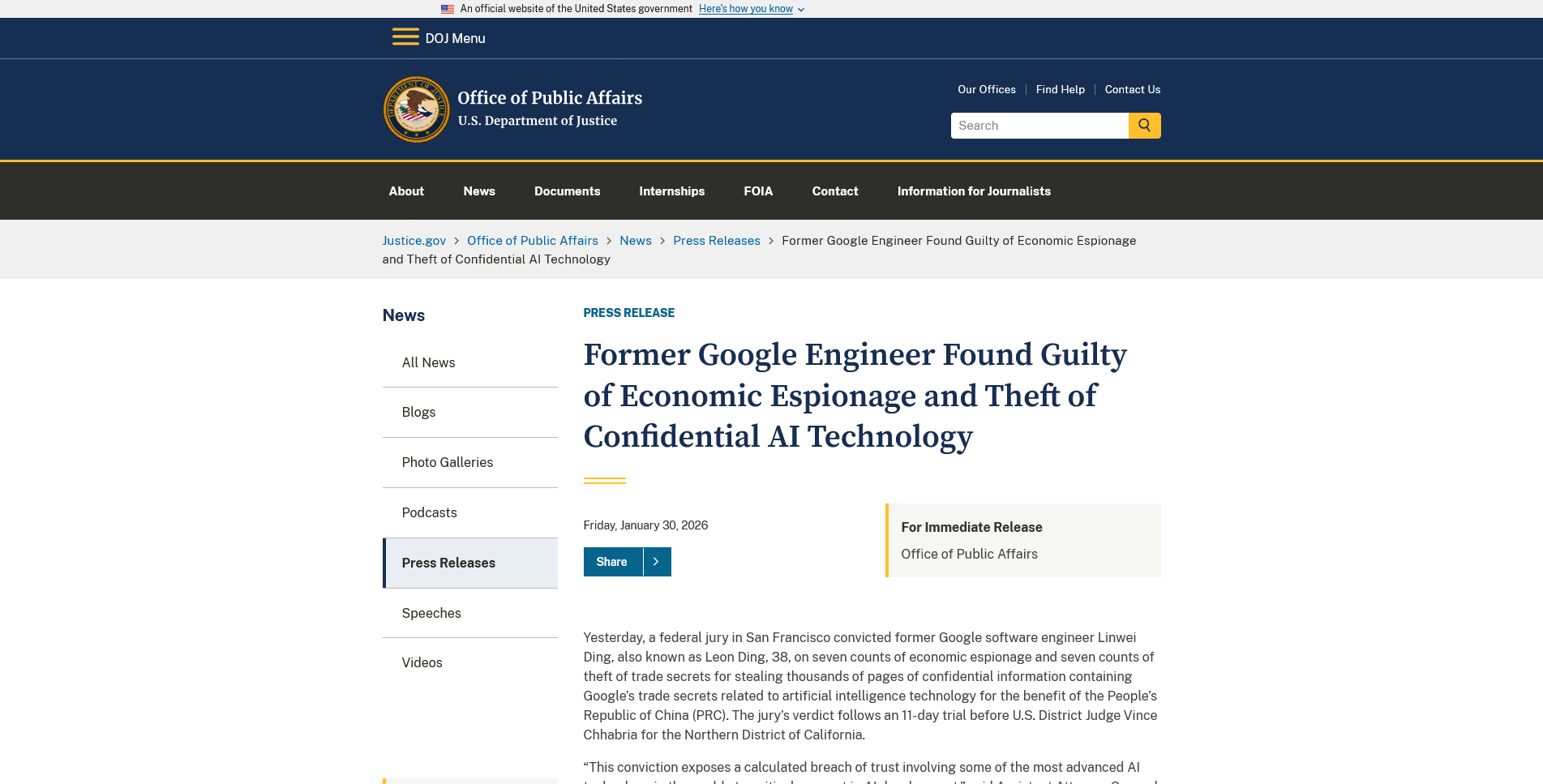Open Podcasts from the sidebar
1543x784 pixels.
point(430,512)
